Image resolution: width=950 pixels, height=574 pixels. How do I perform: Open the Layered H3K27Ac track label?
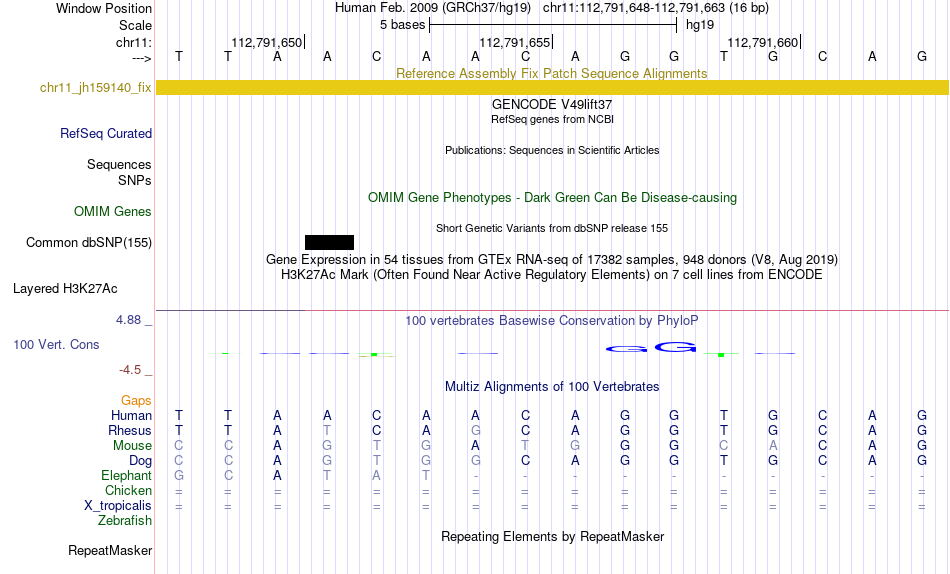(65, 289)
